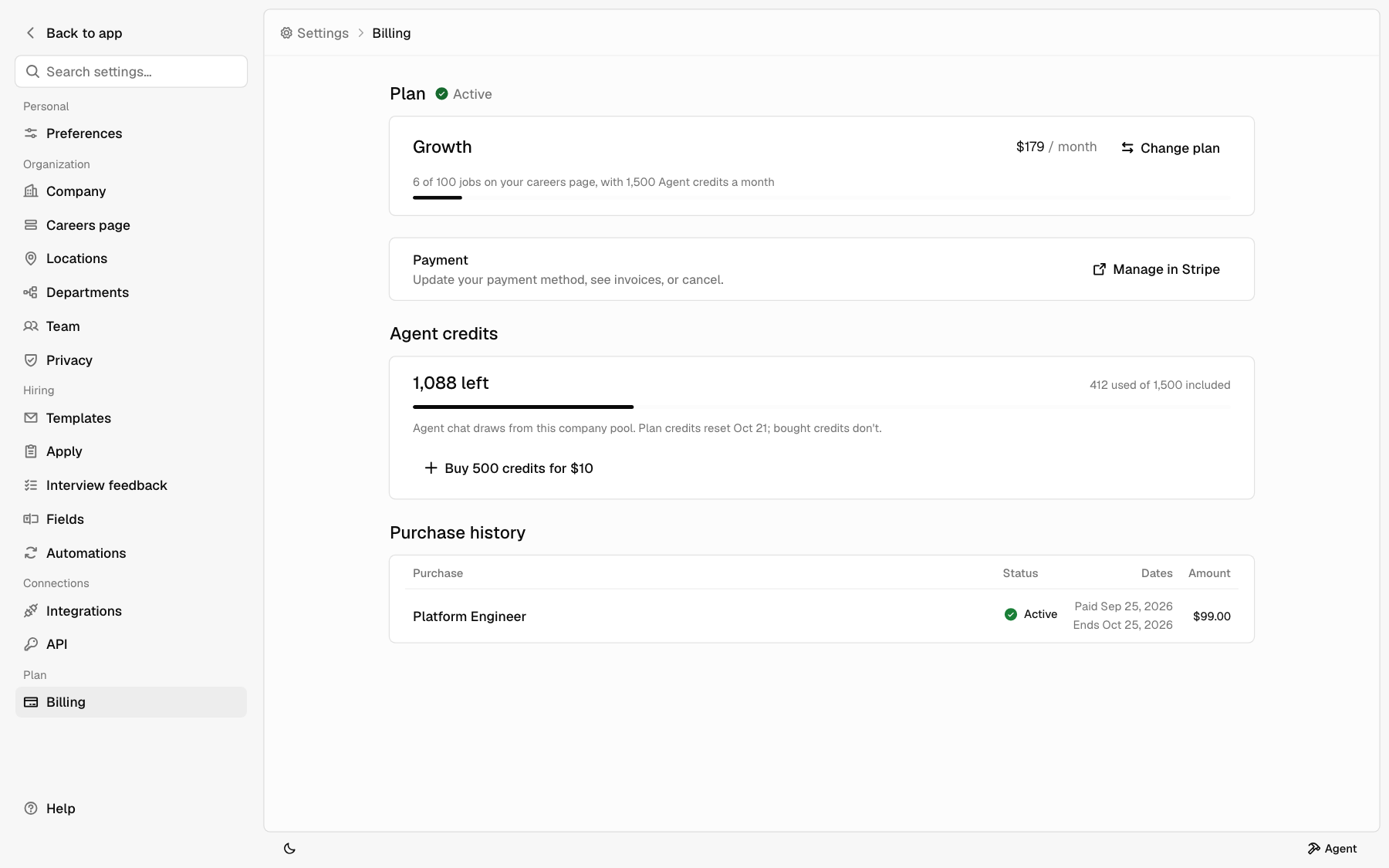Click the Paid Sep 25, 2026 date
Screen dimensions: 1389x868
pyautogui.click(x=1124, y=606)
